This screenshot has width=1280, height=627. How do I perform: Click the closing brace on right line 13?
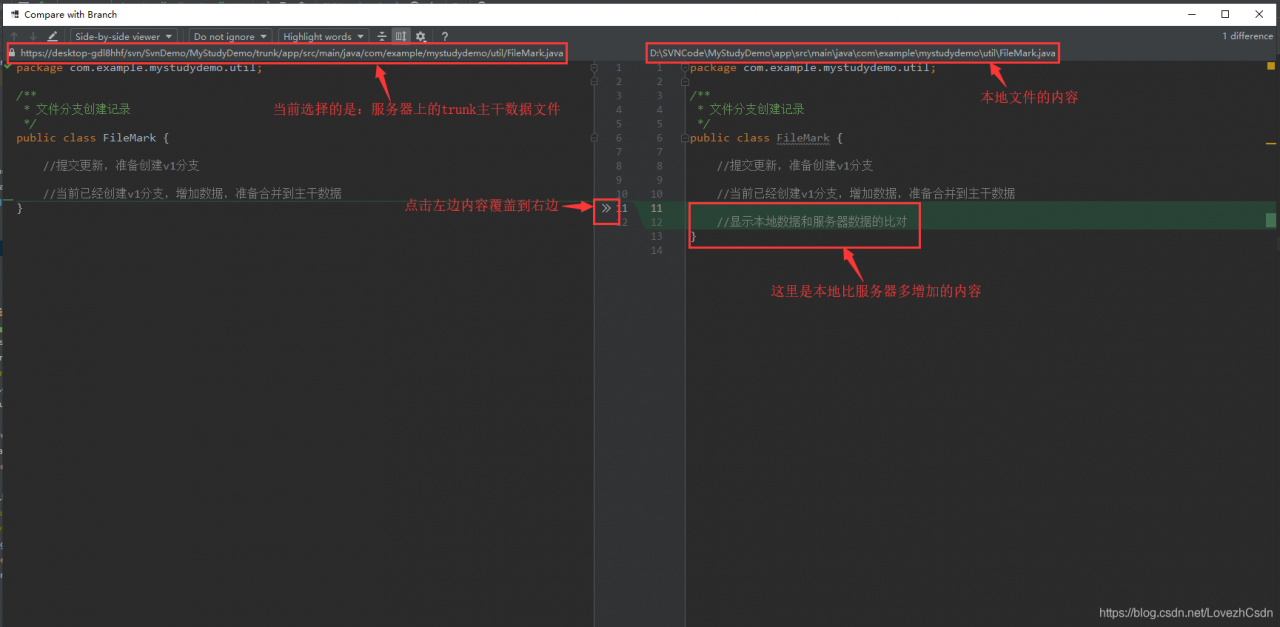693,236
